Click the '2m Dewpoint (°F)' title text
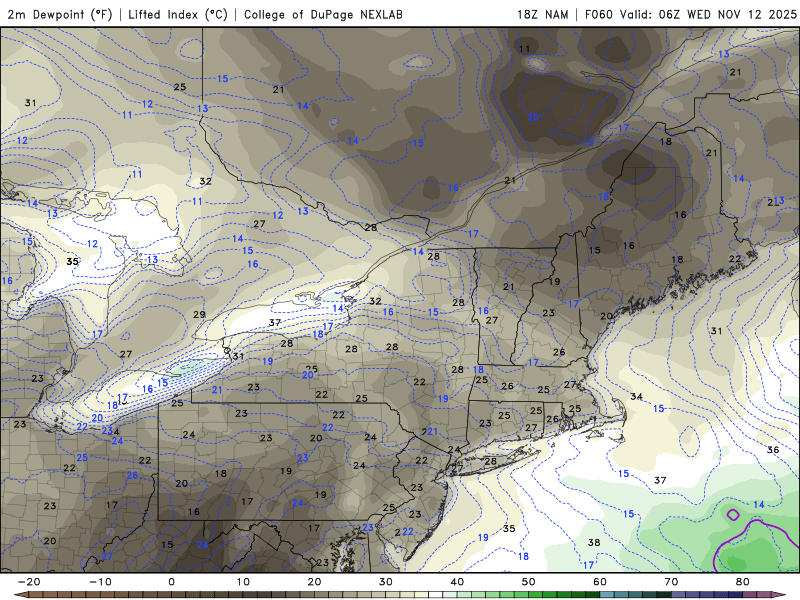 [x=60, y=14]
